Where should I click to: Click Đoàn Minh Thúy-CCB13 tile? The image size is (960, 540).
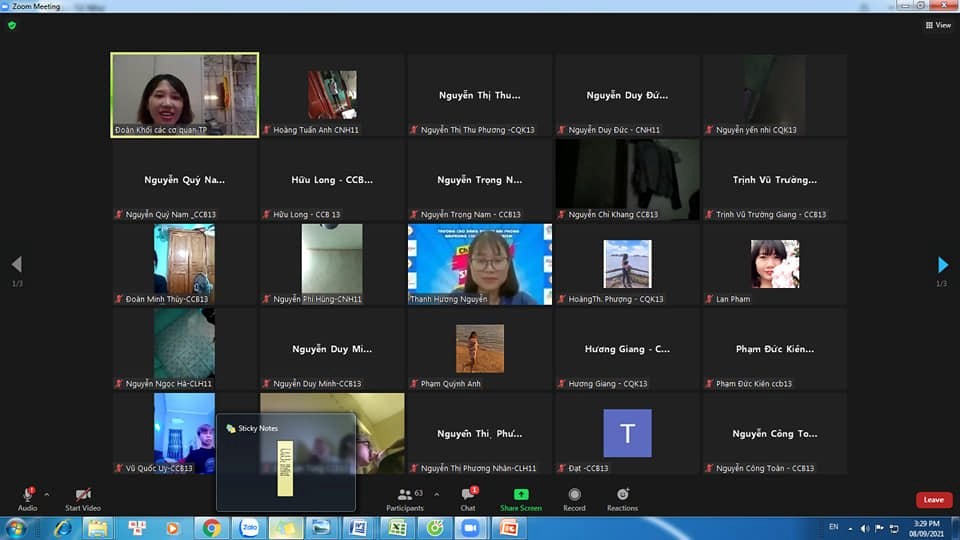(x=184, y=264)
